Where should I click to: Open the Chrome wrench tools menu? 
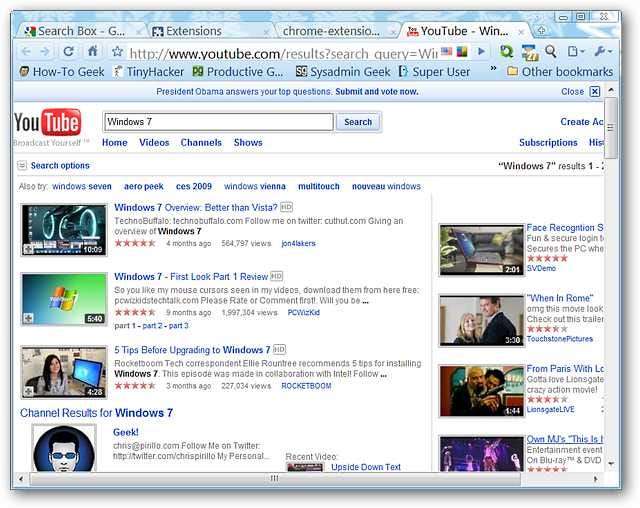tap(603, 51)
